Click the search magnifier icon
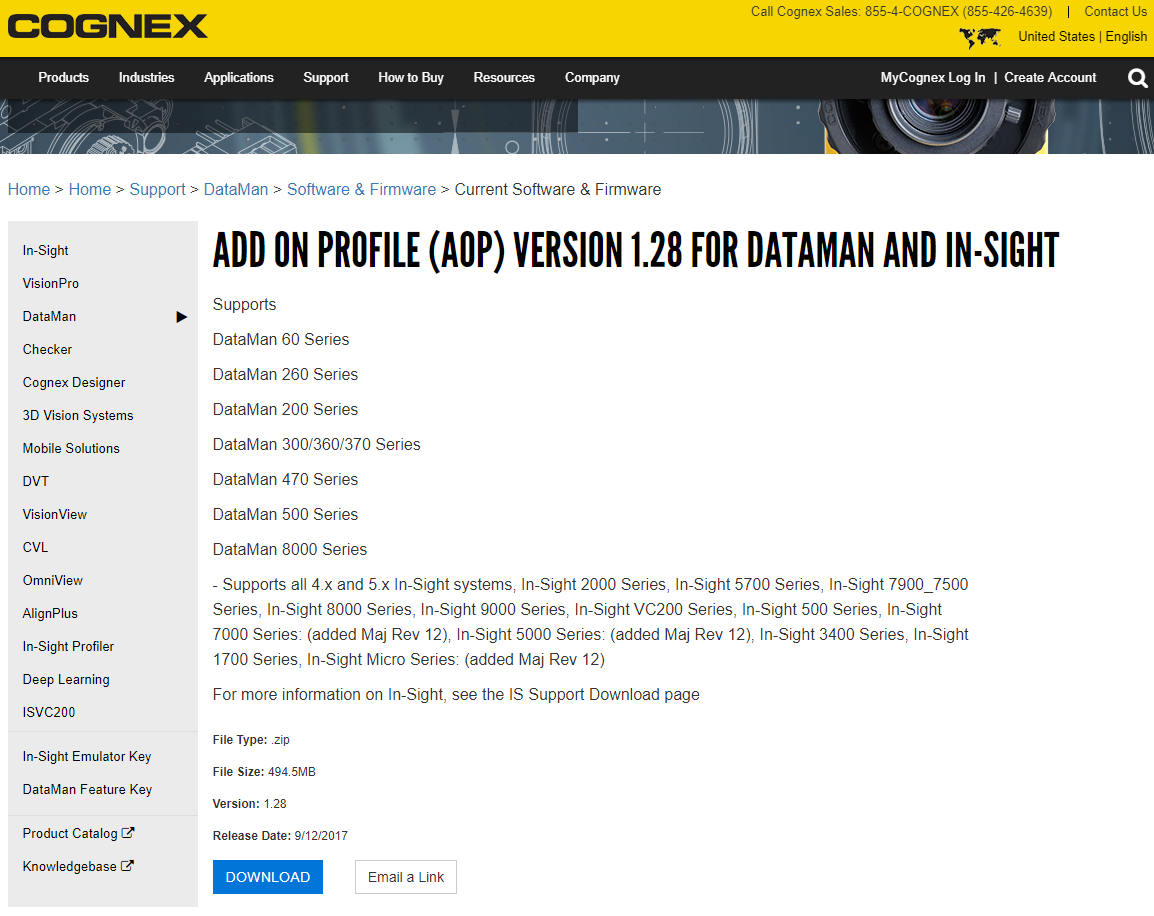The image size is (1154, 916). [1137, 78]
